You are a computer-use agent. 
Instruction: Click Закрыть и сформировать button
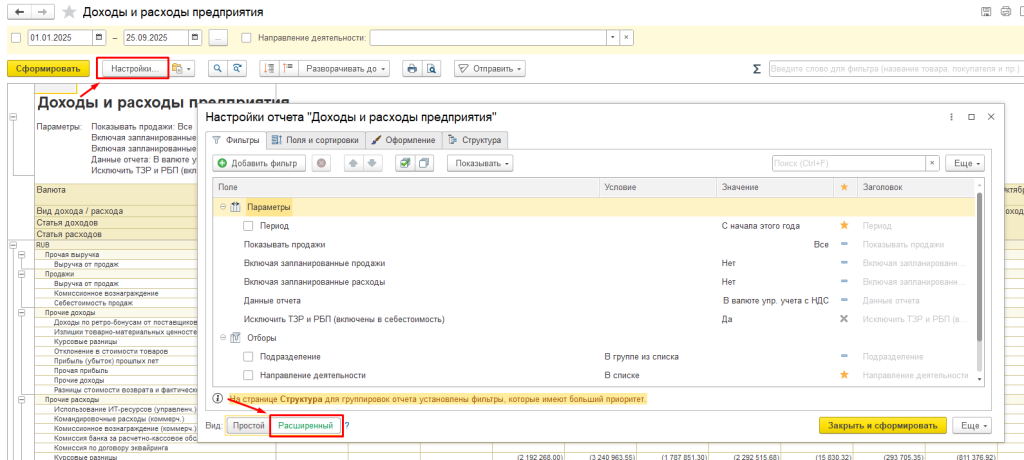click(x=882, y=425)
